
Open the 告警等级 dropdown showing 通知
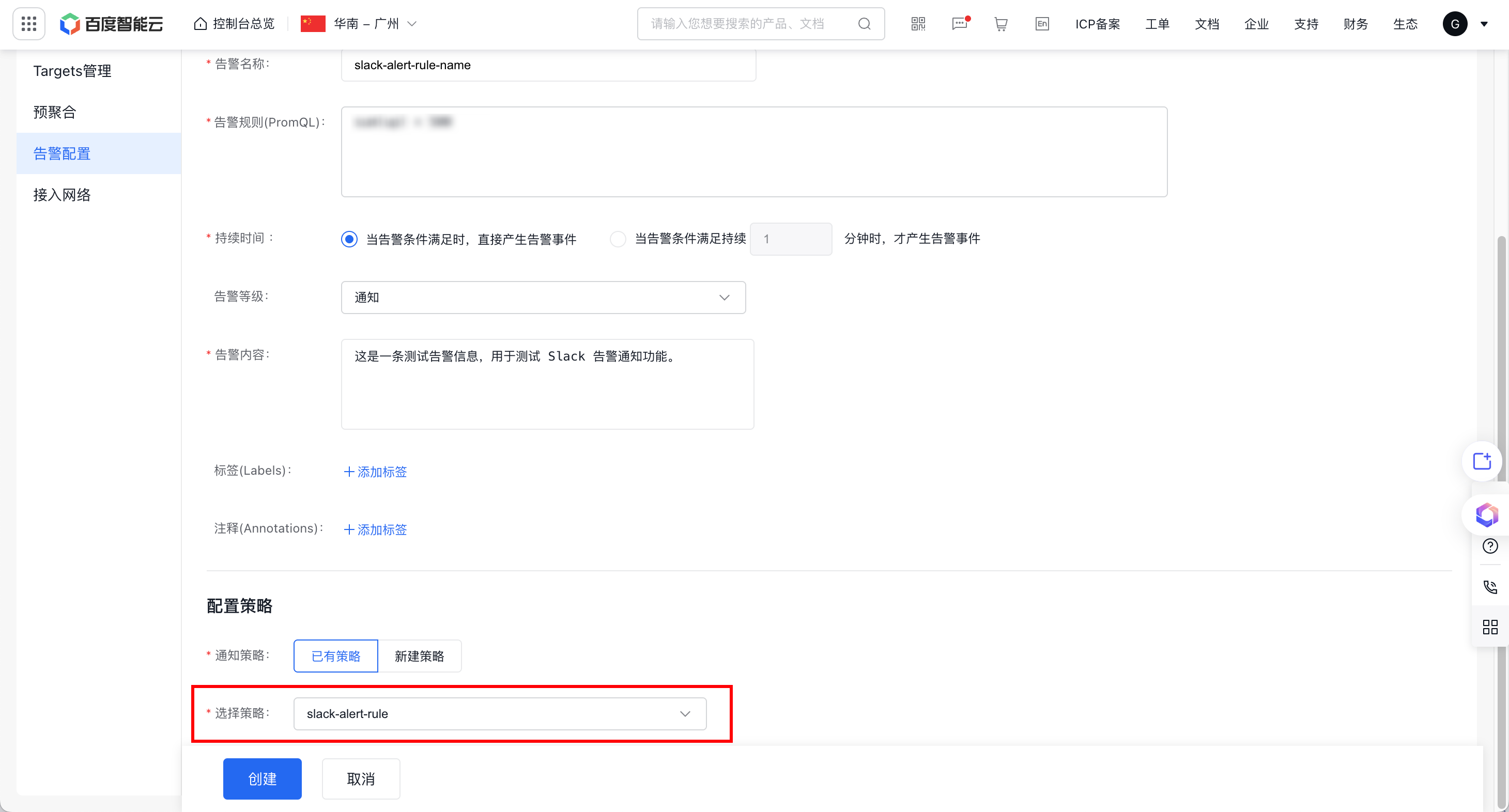543,298
